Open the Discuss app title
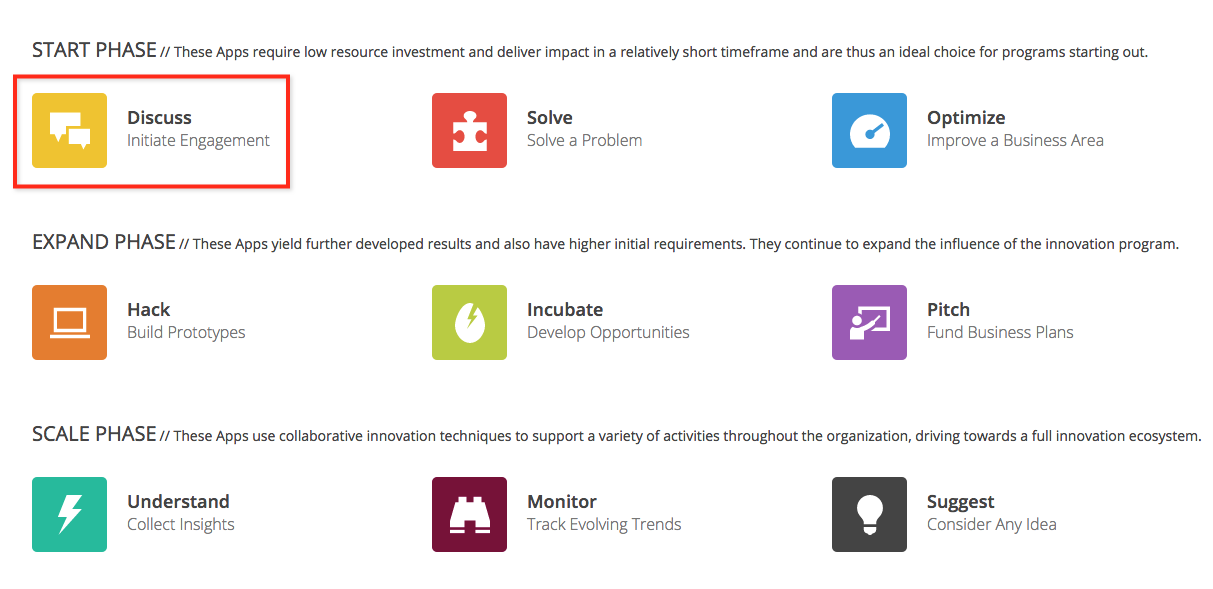The height and width of the screenshot is (589, 1213). tap(159, 118)
